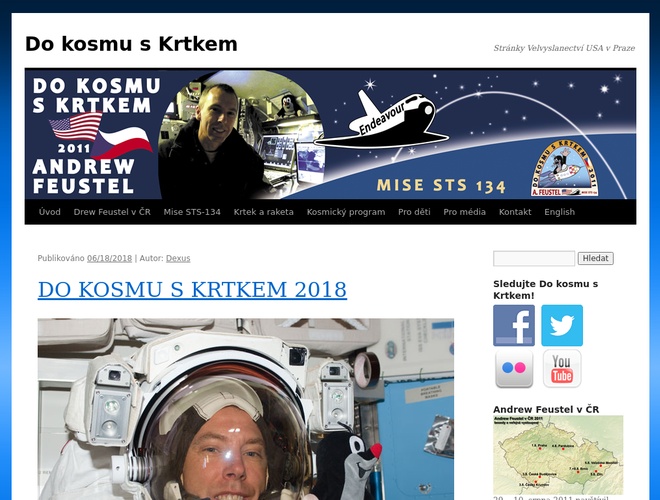This screenshot has width=660, height=500.
Task: Open the Flickr icon link
Action: pos(514,369)
